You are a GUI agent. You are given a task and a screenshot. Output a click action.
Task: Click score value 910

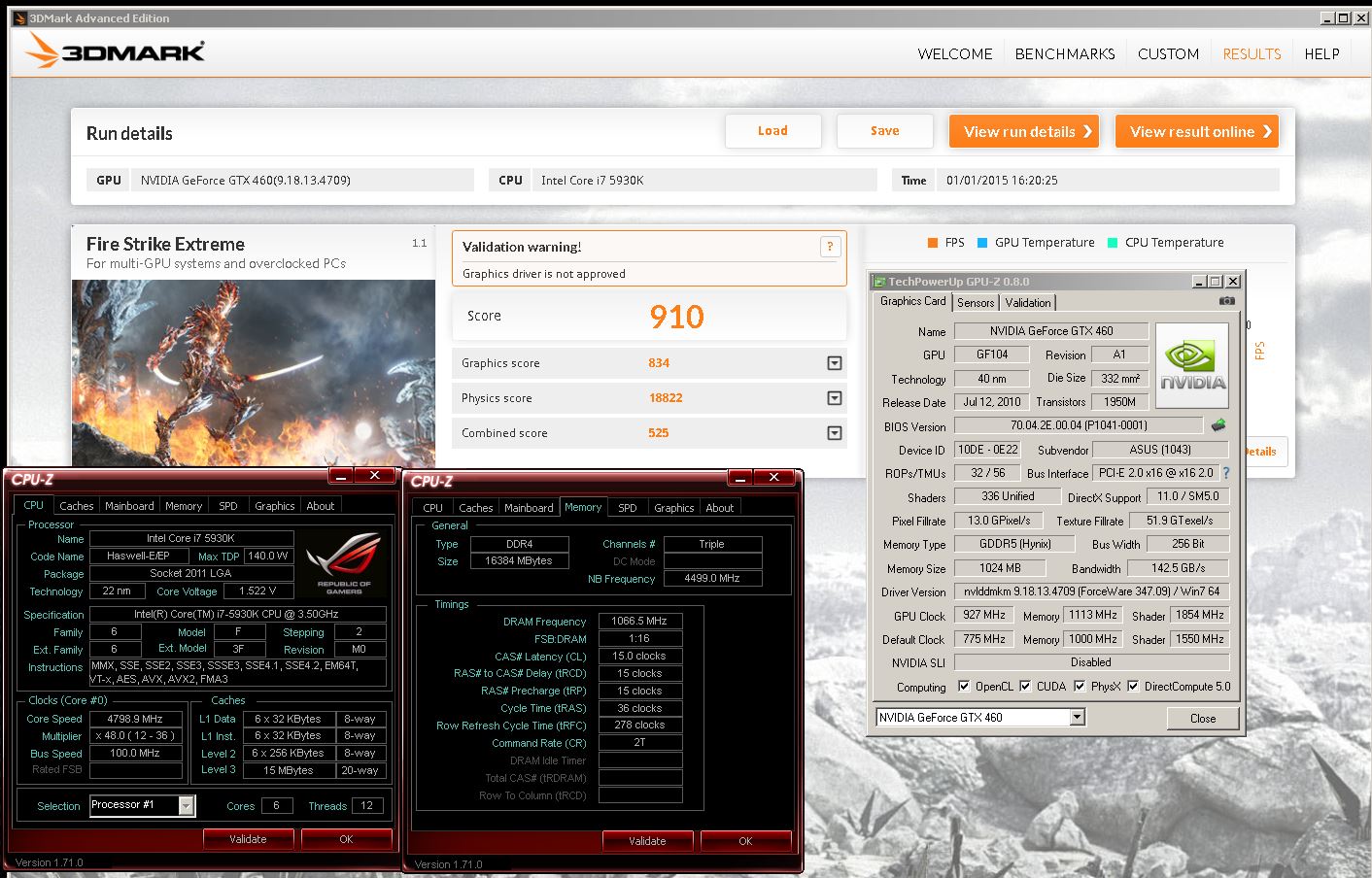pos(677,317)
